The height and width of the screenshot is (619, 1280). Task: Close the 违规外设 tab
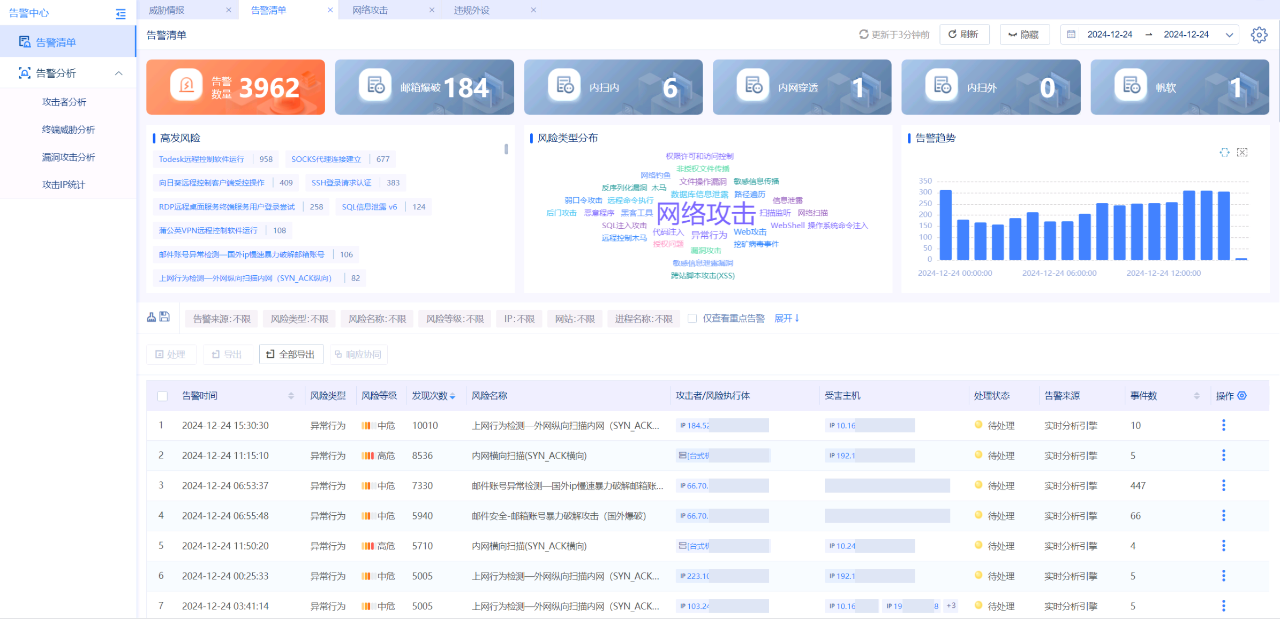pos(533,9)
